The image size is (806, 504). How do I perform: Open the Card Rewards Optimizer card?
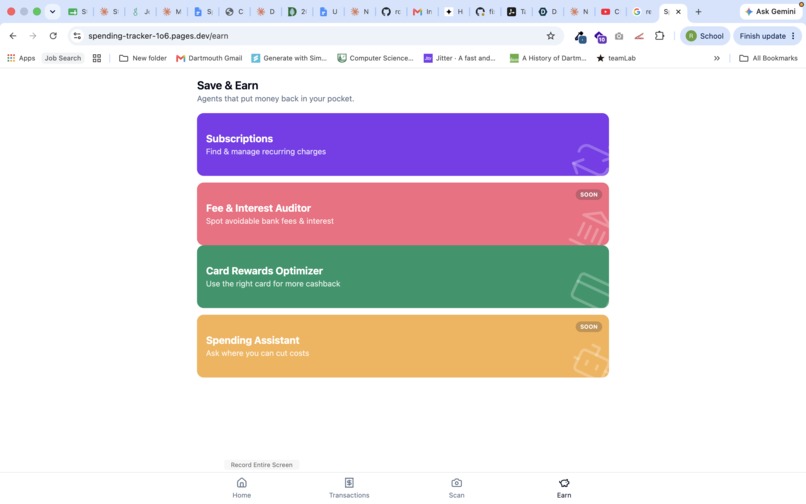click(402, 277)
